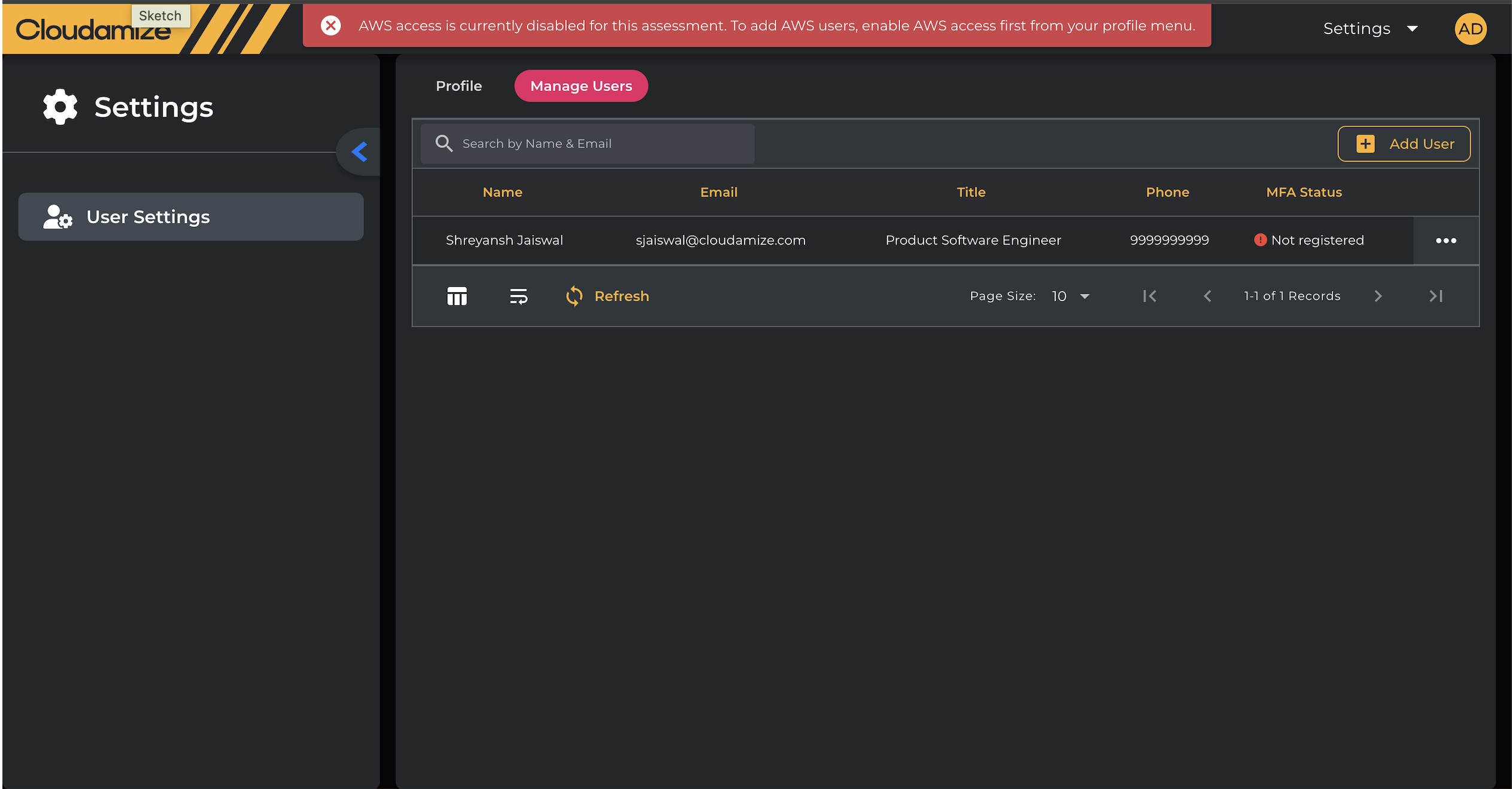The image size is (1512, 789).
Task: Click the column chooser table icon
Action: pos(457,296)
